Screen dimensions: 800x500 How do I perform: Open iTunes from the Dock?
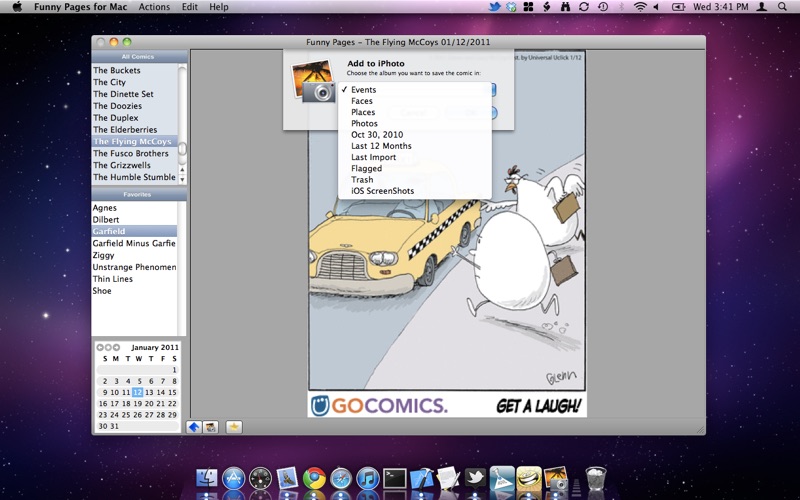point(367,479)
